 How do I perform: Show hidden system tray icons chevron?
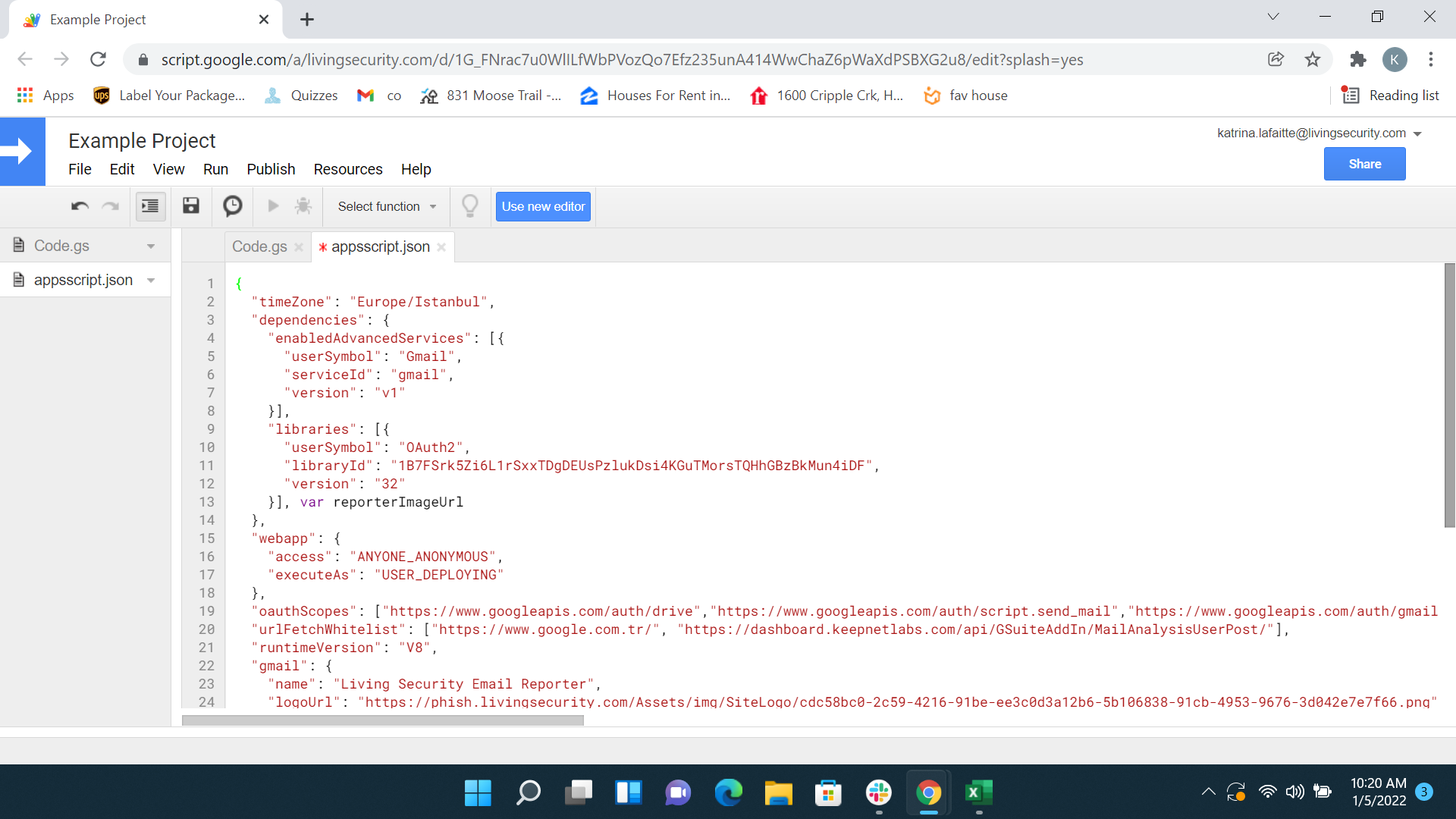[x=1209, y=792]
